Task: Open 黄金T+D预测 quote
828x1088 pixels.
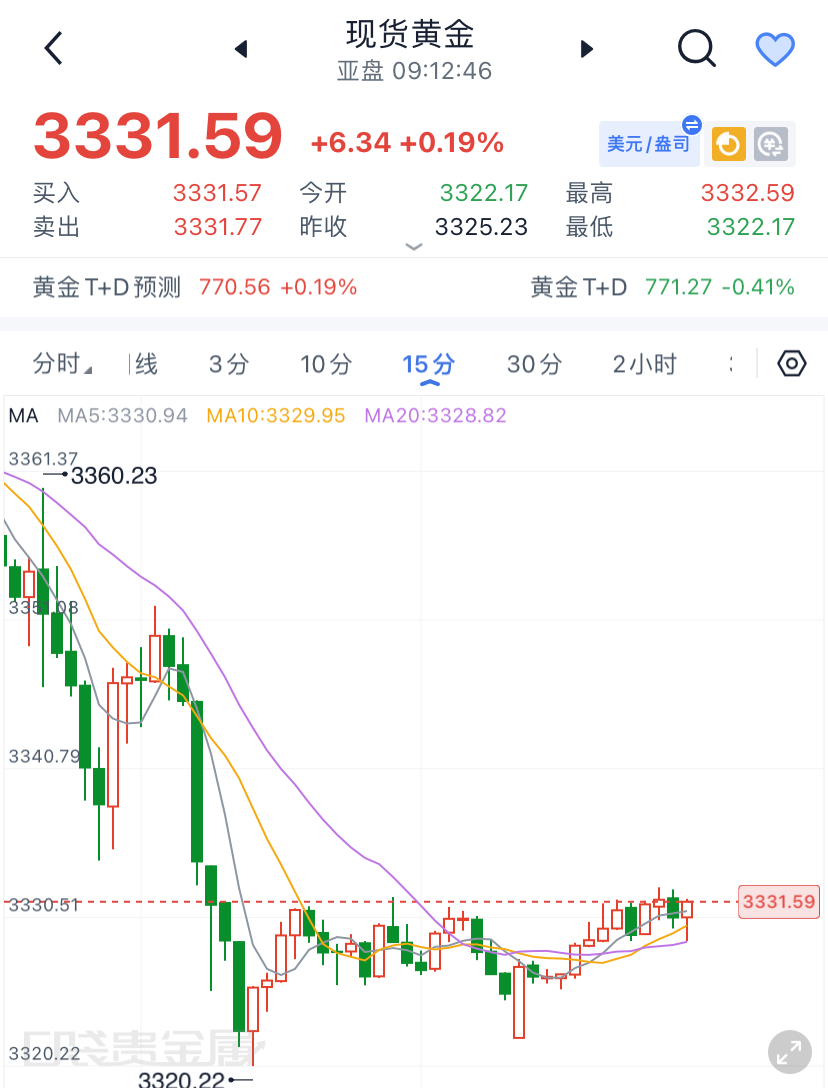Action: [195, 287]
